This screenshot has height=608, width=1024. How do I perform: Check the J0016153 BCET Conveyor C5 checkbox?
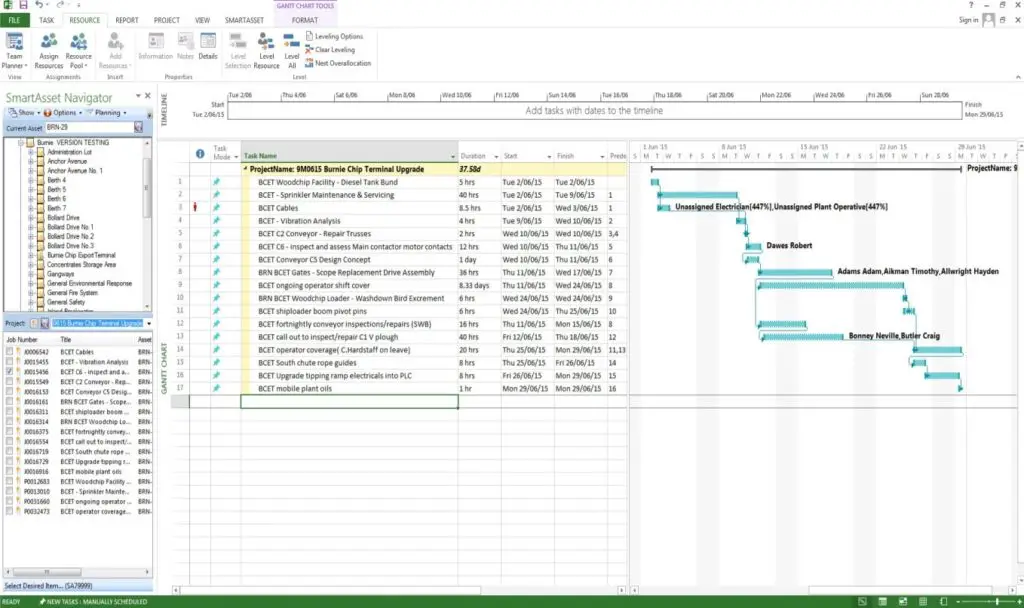[9, 391]
